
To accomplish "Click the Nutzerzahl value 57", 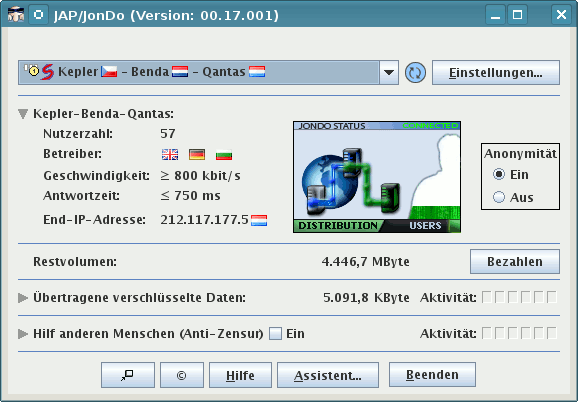I will (168, 133).
